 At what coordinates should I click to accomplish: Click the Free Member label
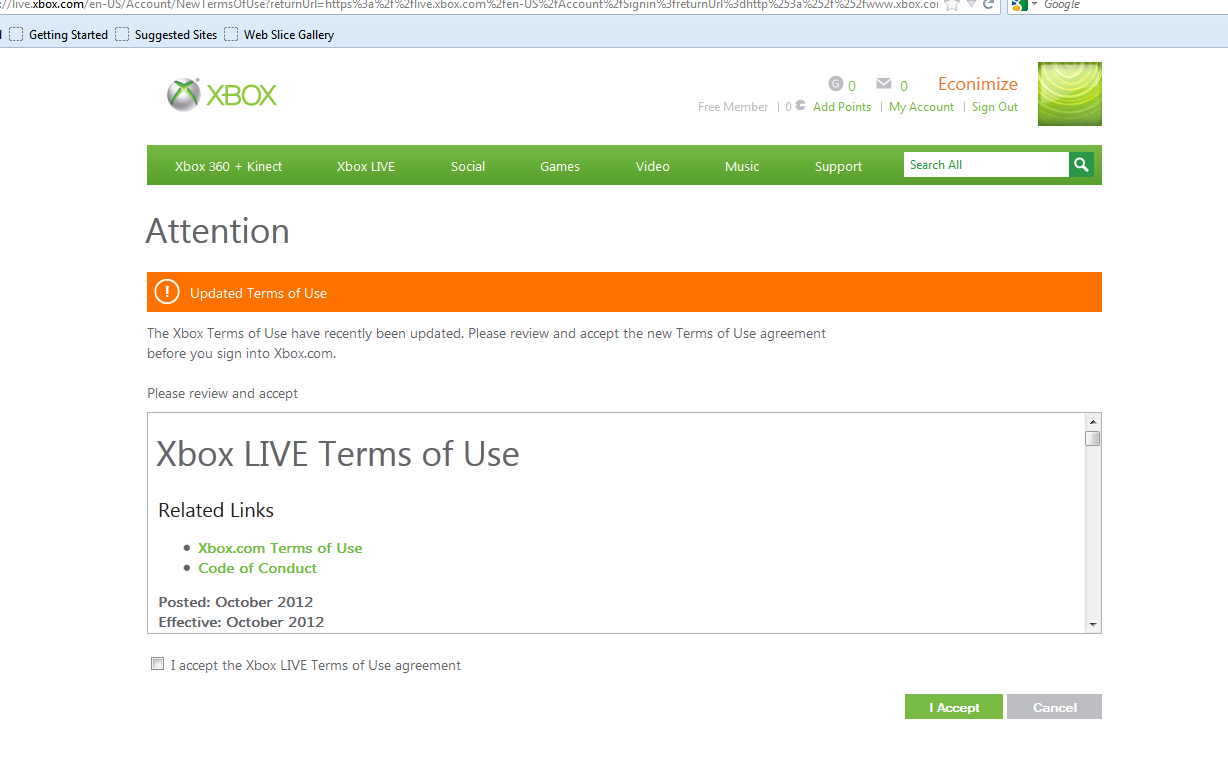pos(733,107)
